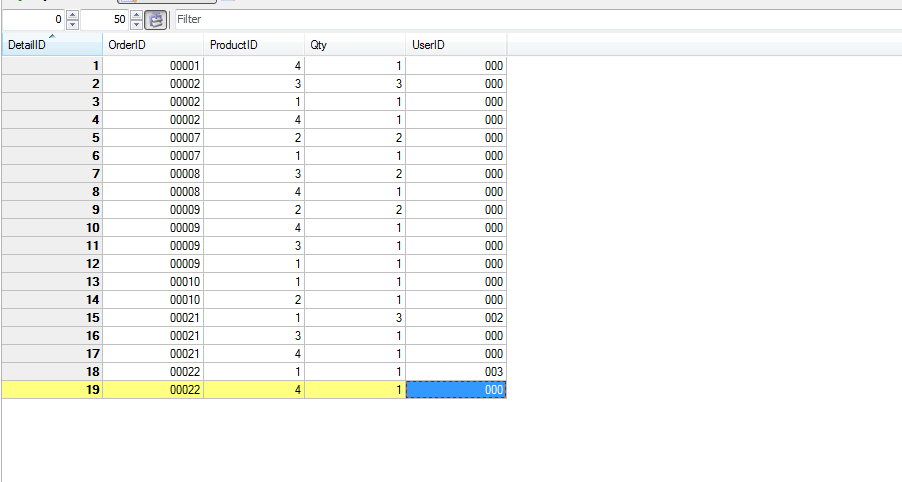Select OrderID cell 00021 in row 16
The image size is (902, 482).
(x=153, y=335)
